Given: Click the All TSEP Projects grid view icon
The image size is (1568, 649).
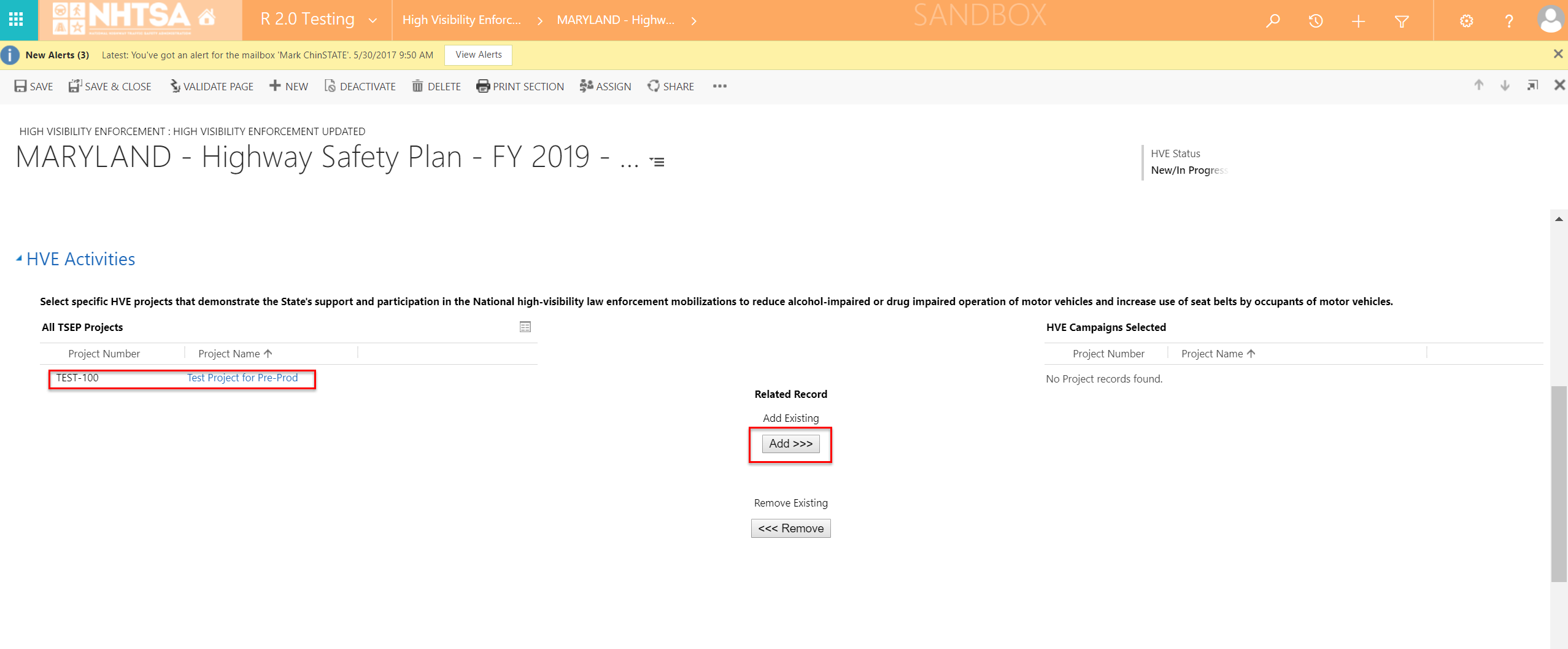Looking at the screenshot, I should [x=525, y=327].
